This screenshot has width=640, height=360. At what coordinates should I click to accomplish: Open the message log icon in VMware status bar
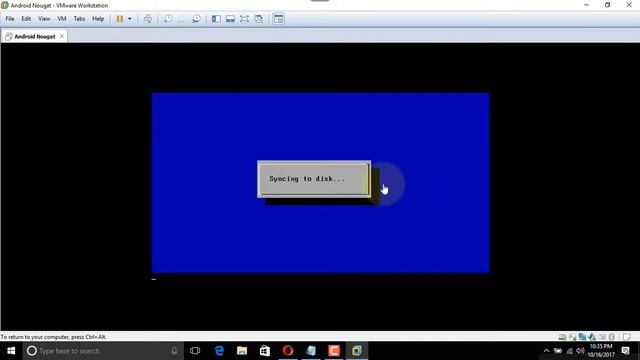(627, 337)
